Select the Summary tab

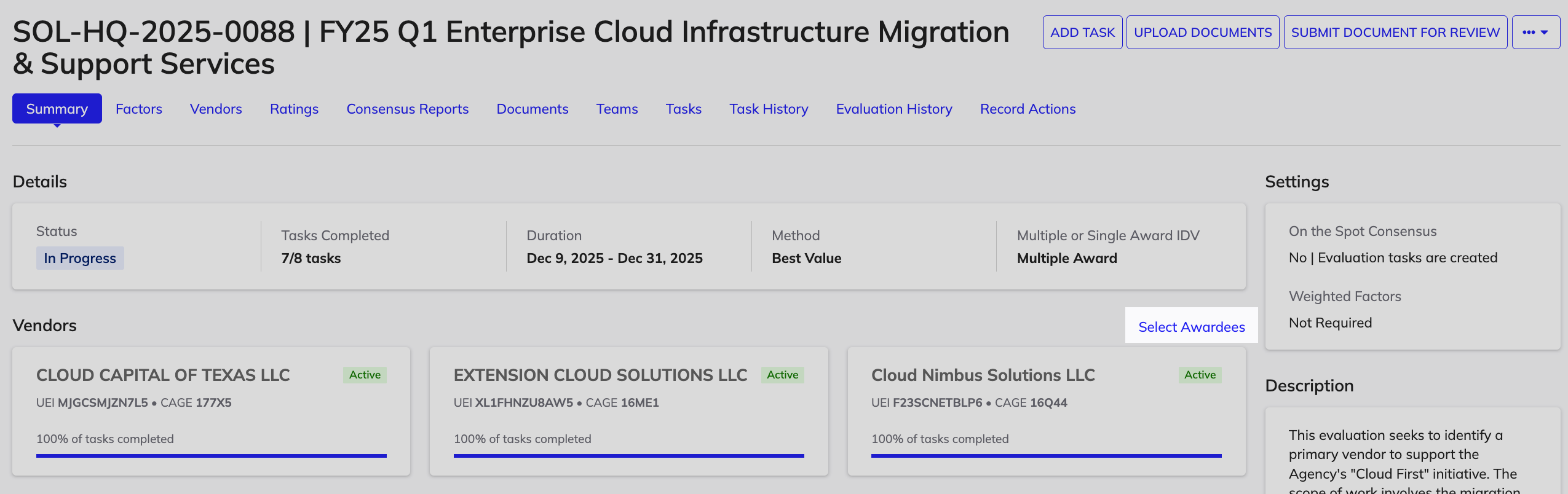point(57,109)
